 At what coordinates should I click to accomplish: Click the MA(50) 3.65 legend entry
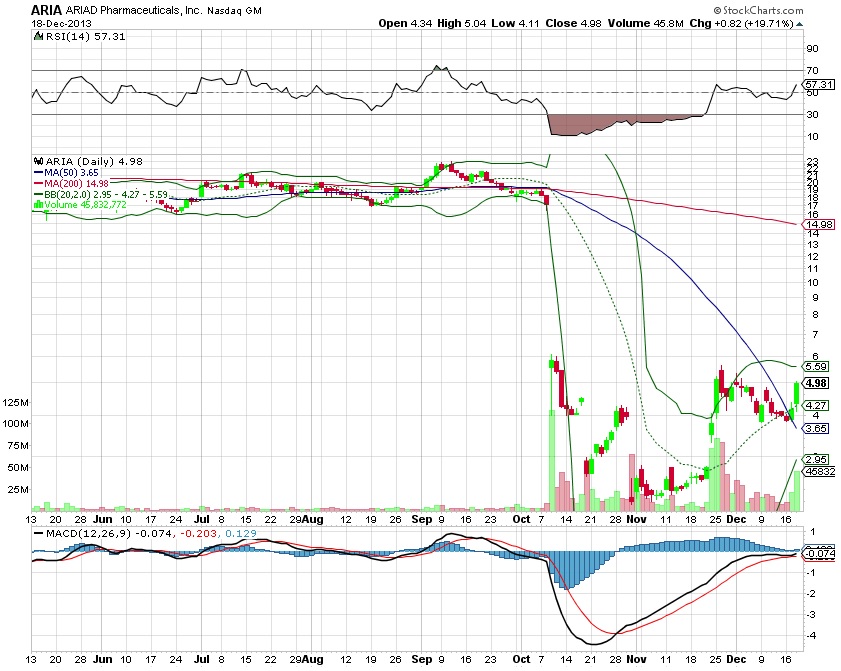(71, 173)
